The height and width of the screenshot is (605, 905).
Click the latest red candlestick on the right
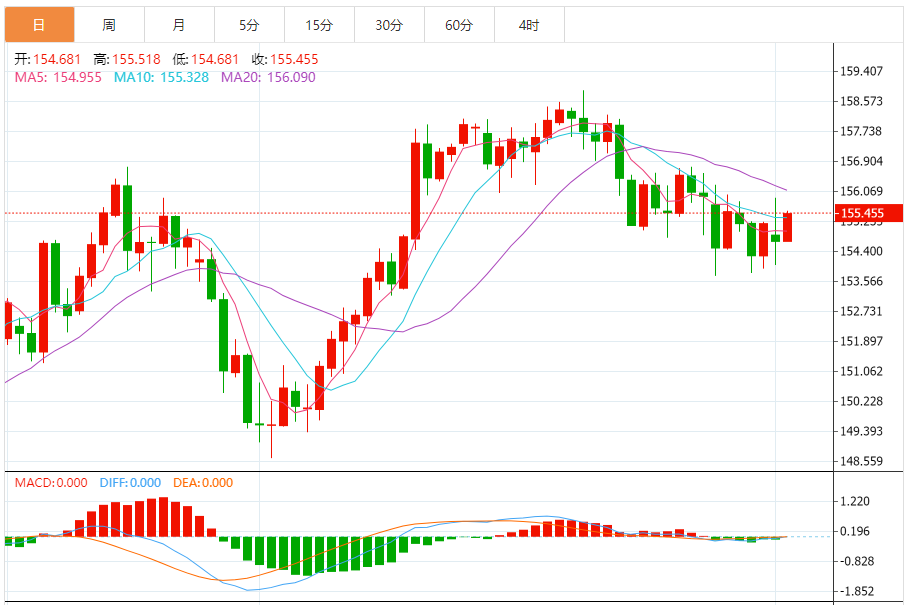pyautogui.click(x=787, y=227)
